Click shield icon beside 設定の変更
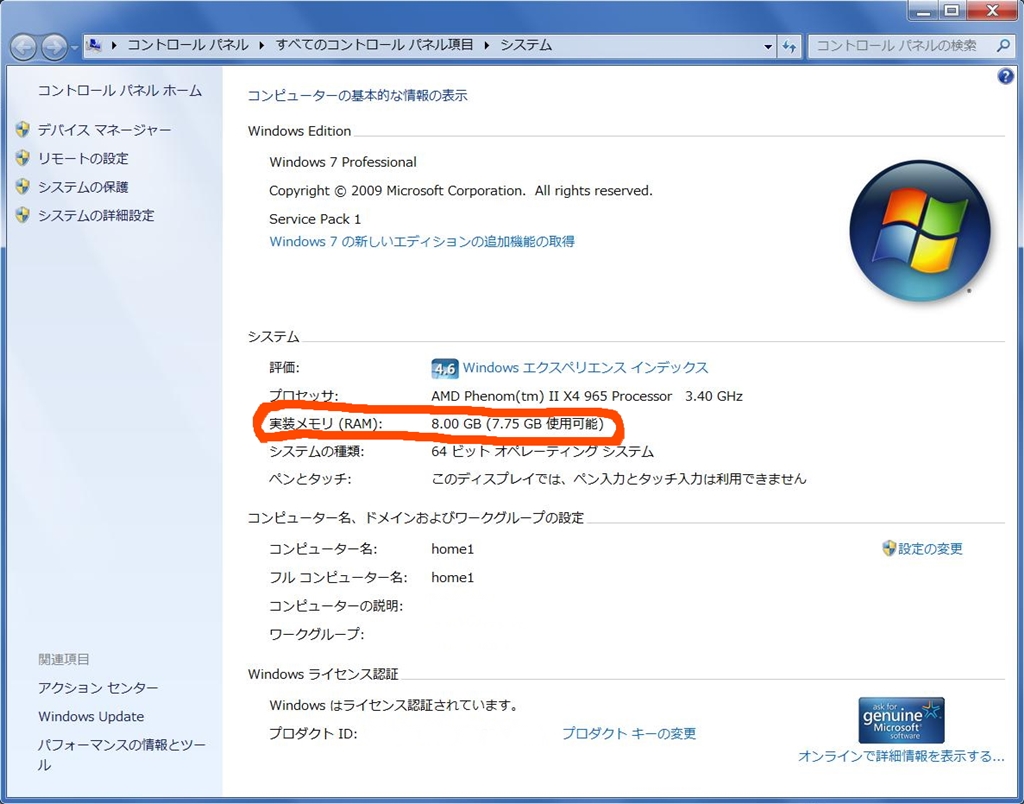This screenshot has width=1024, height=804. (x=889, y=548)
